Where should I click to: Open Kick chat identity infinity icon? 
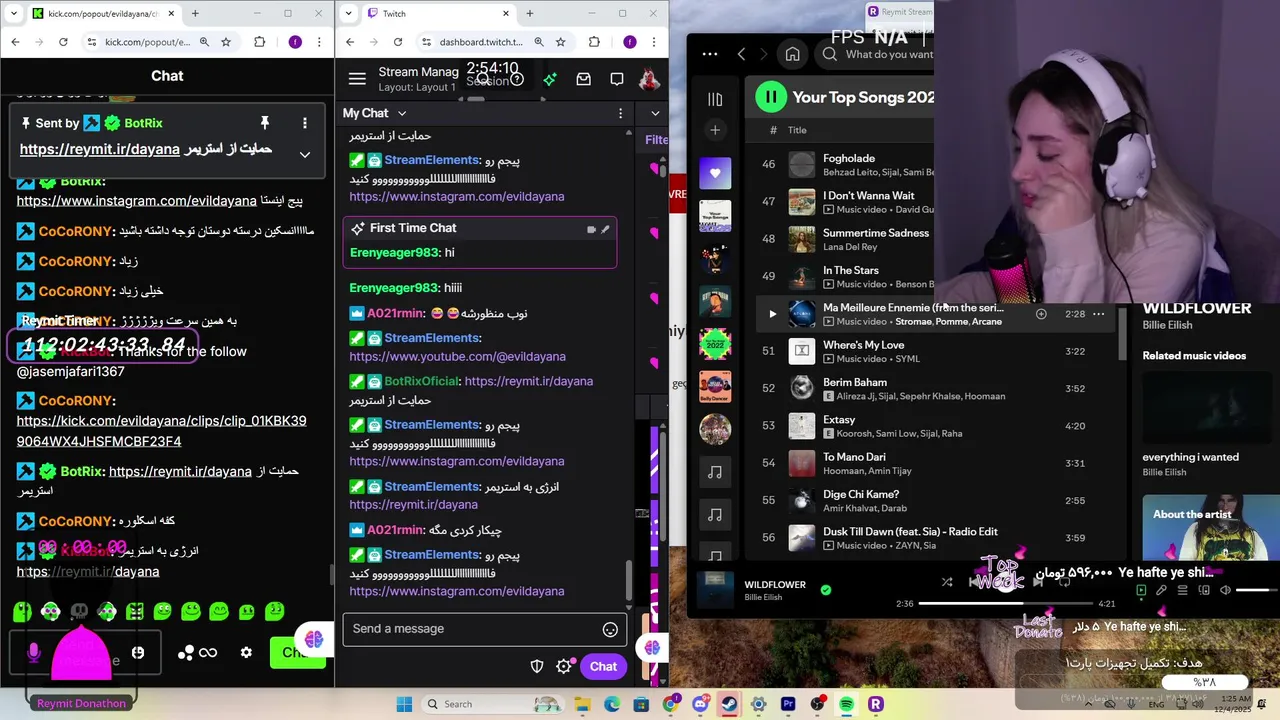point(208,652)
